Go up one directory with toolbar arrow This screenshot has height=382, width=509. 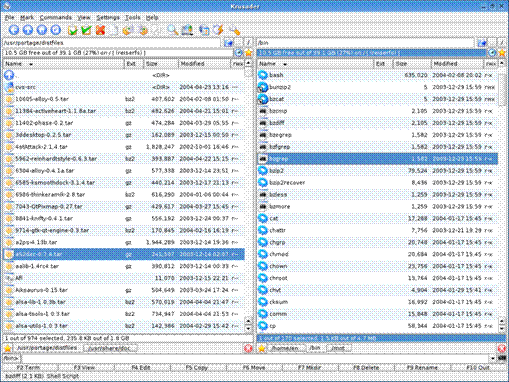[28, 30]
